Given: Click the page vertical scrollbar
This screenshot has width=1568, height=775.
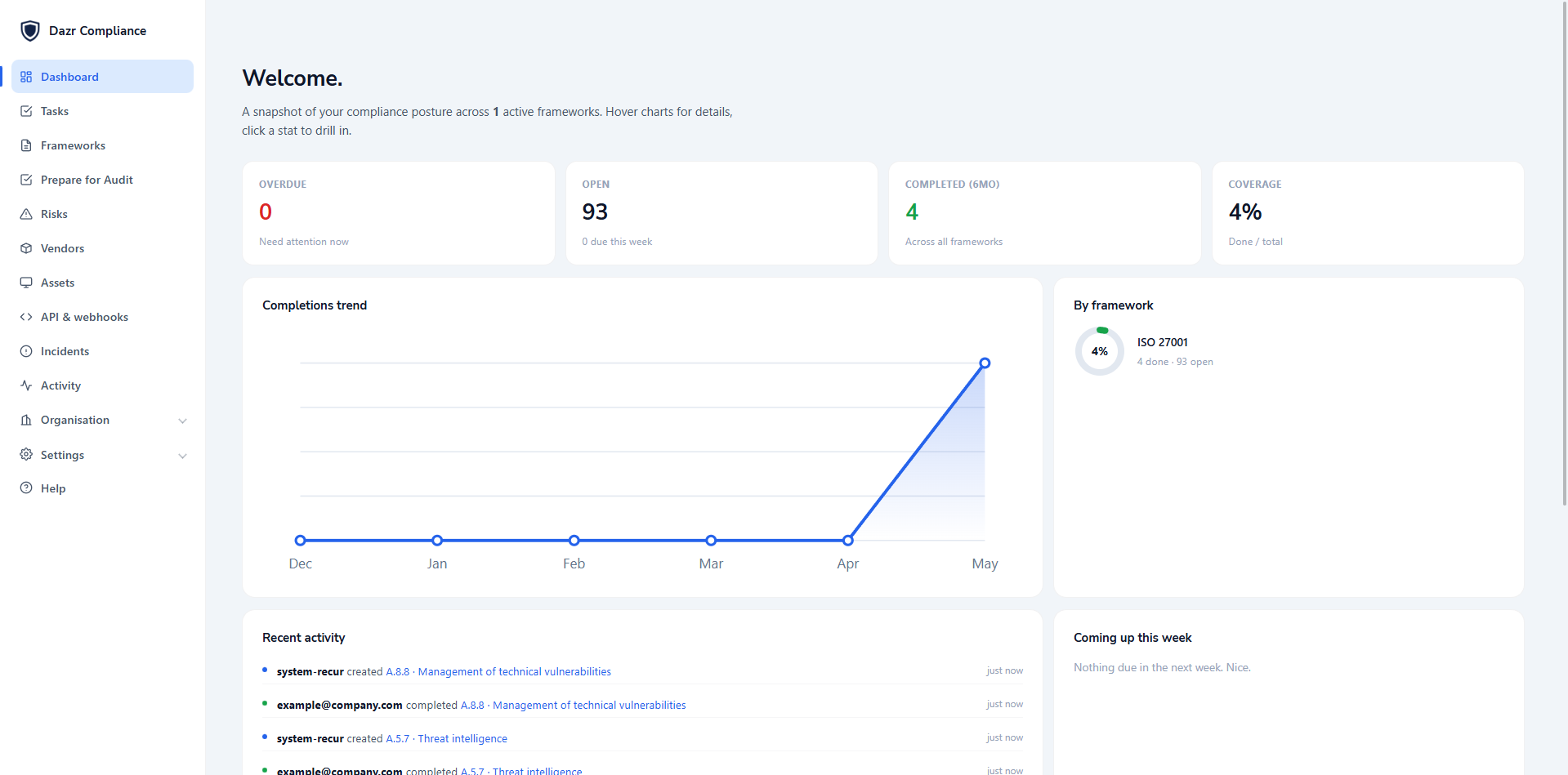Looking at the screenshot, I should (1564, 253).
